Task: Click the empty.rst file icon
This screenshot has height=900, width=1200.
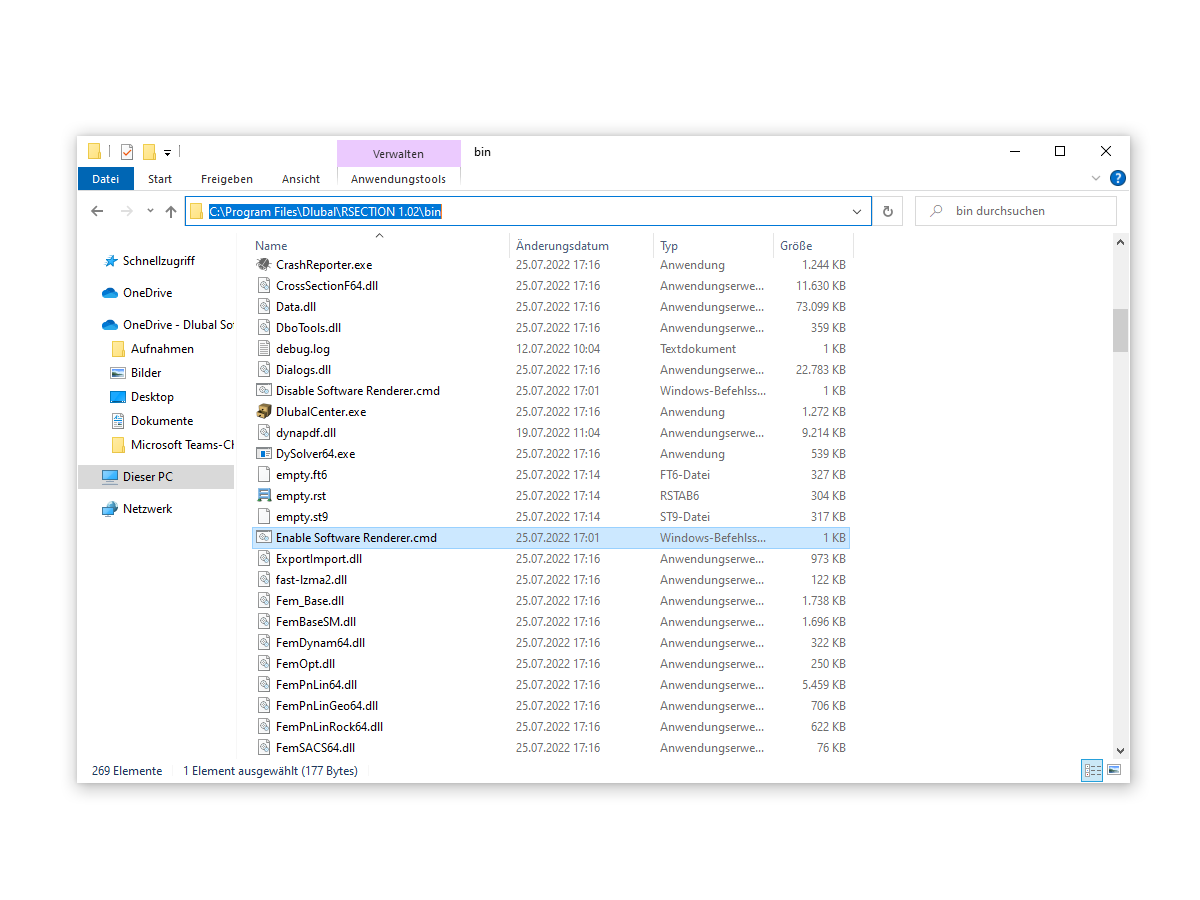Action: point(264,496)
